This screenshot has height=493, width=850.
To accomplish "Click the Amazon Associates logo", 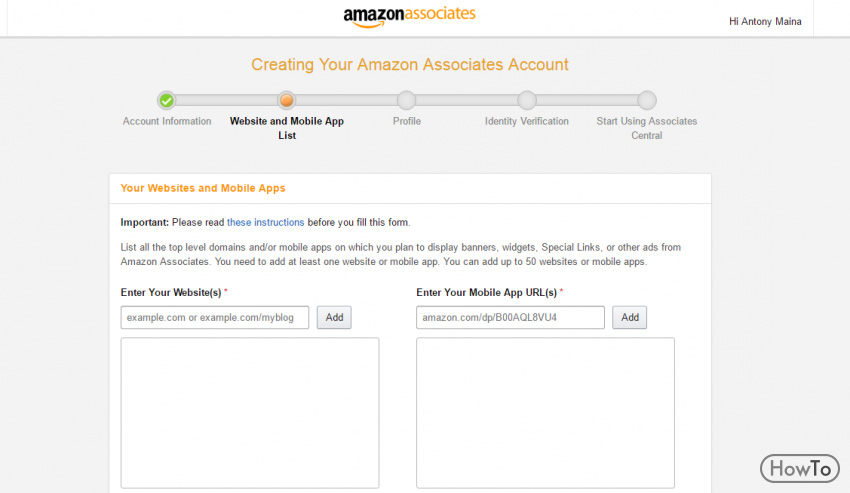I will (409, 16).
